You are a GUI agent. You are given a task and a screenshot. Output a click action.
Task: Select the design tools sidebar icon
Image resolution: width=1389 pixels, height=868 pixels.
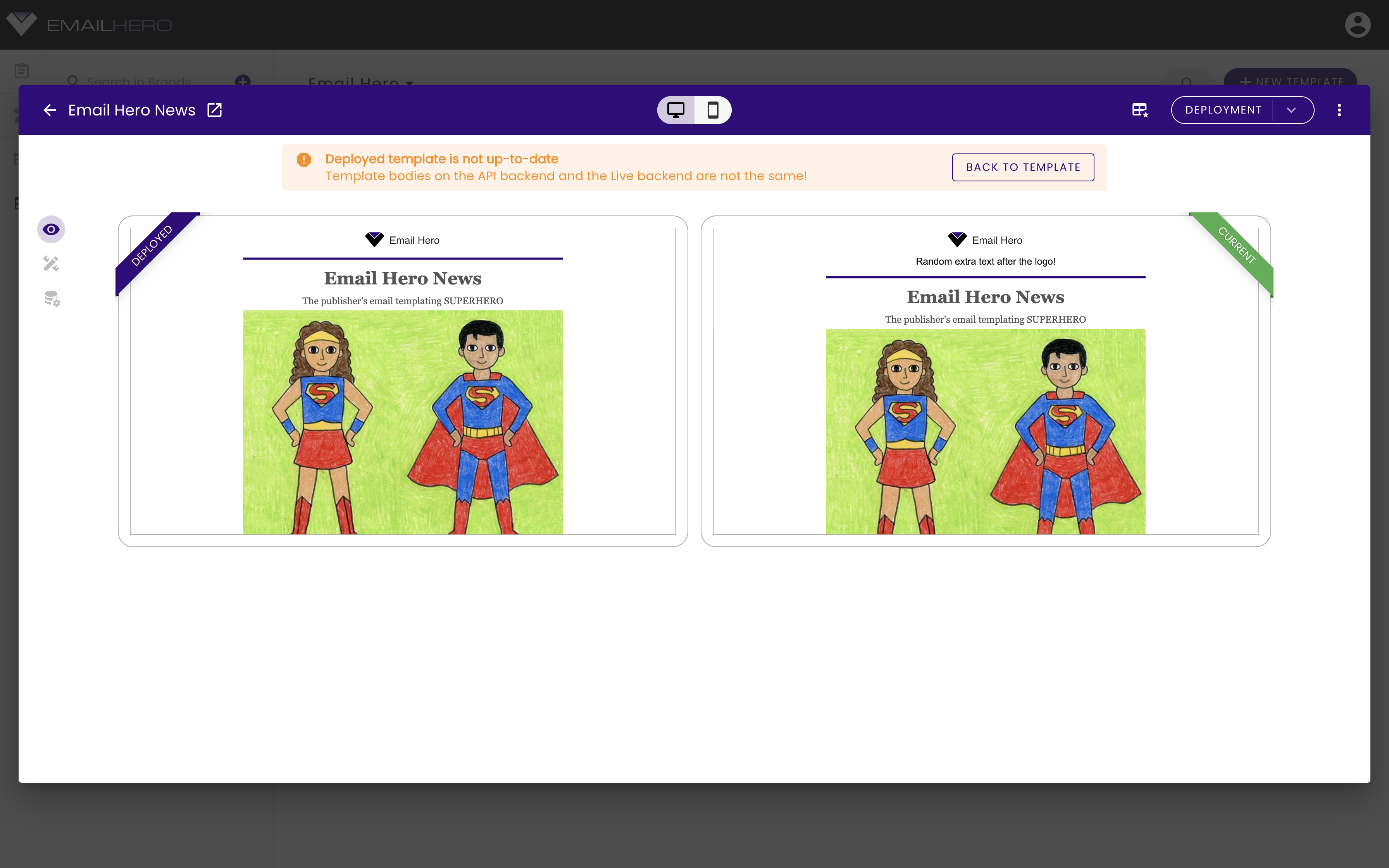(x=51, y=263)
